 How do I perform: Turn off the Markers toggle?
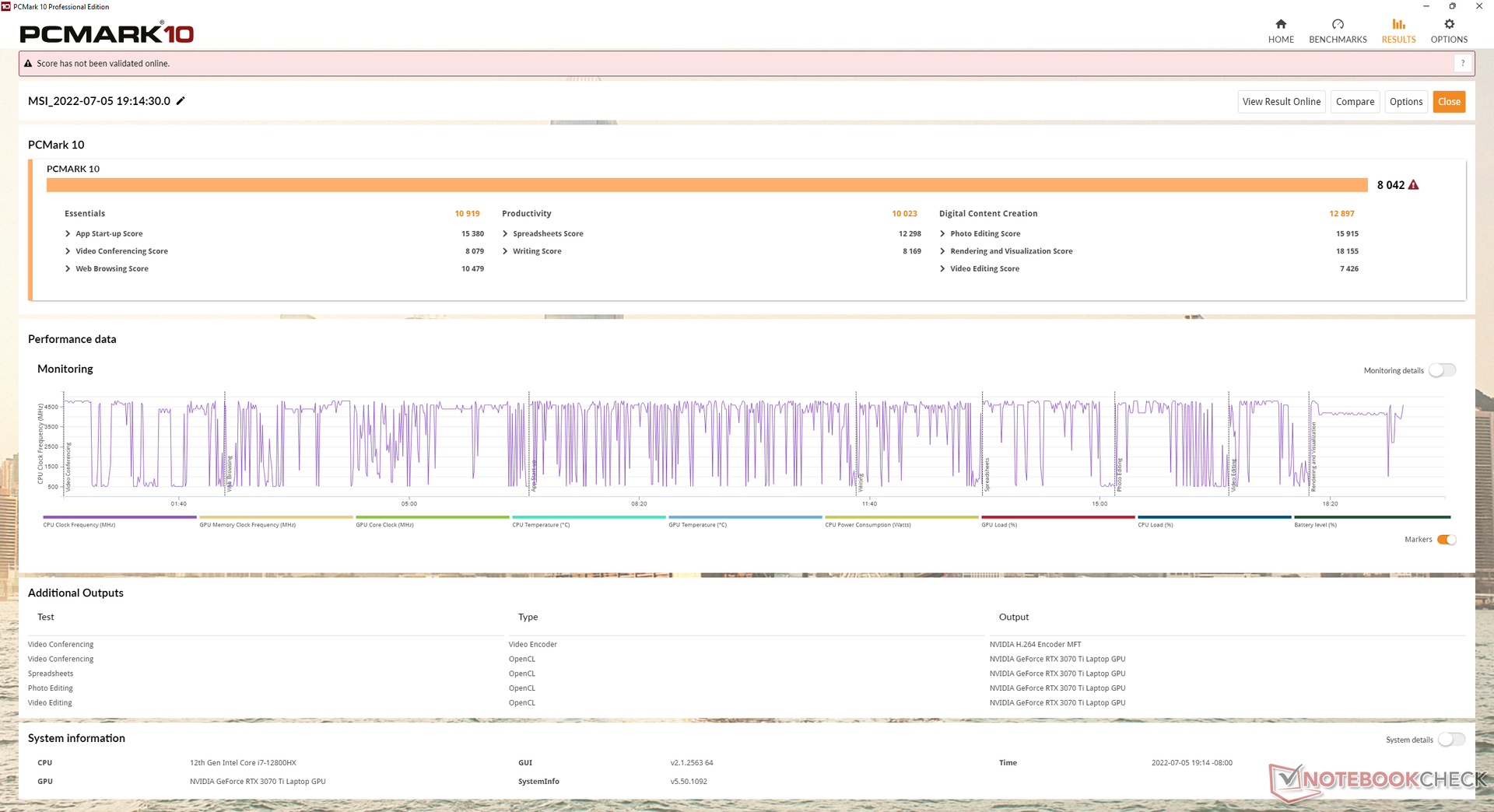[x=1446, y=540]
